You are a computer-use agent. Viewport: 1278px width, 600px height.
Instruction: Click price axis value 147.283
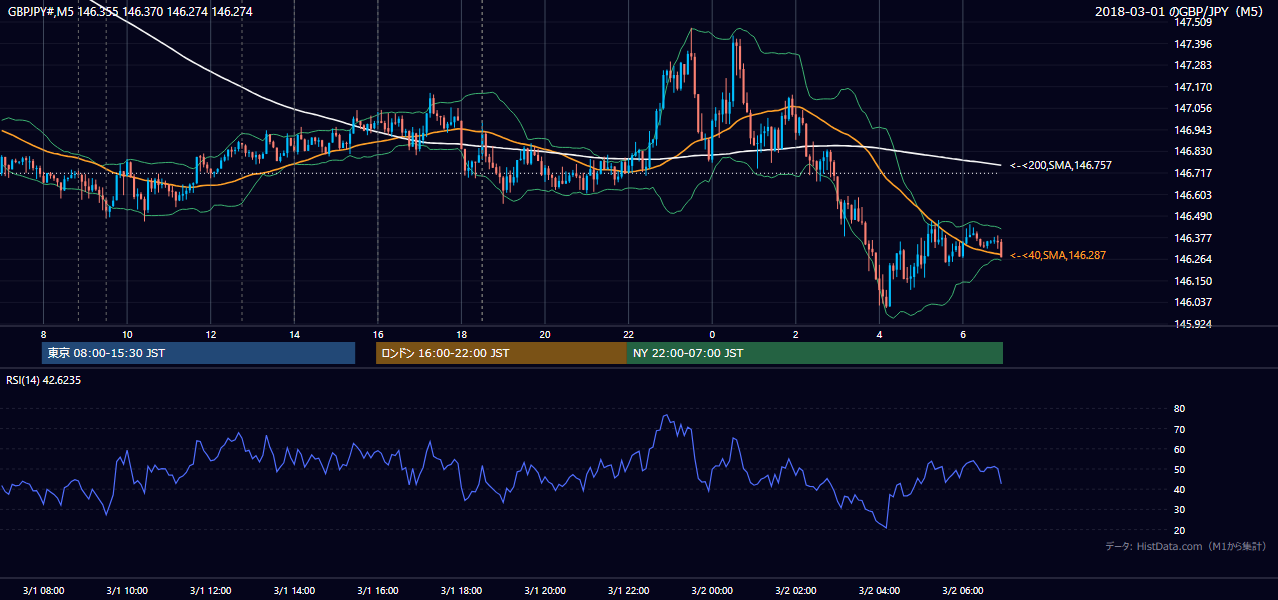click(x=1193, y=65)
